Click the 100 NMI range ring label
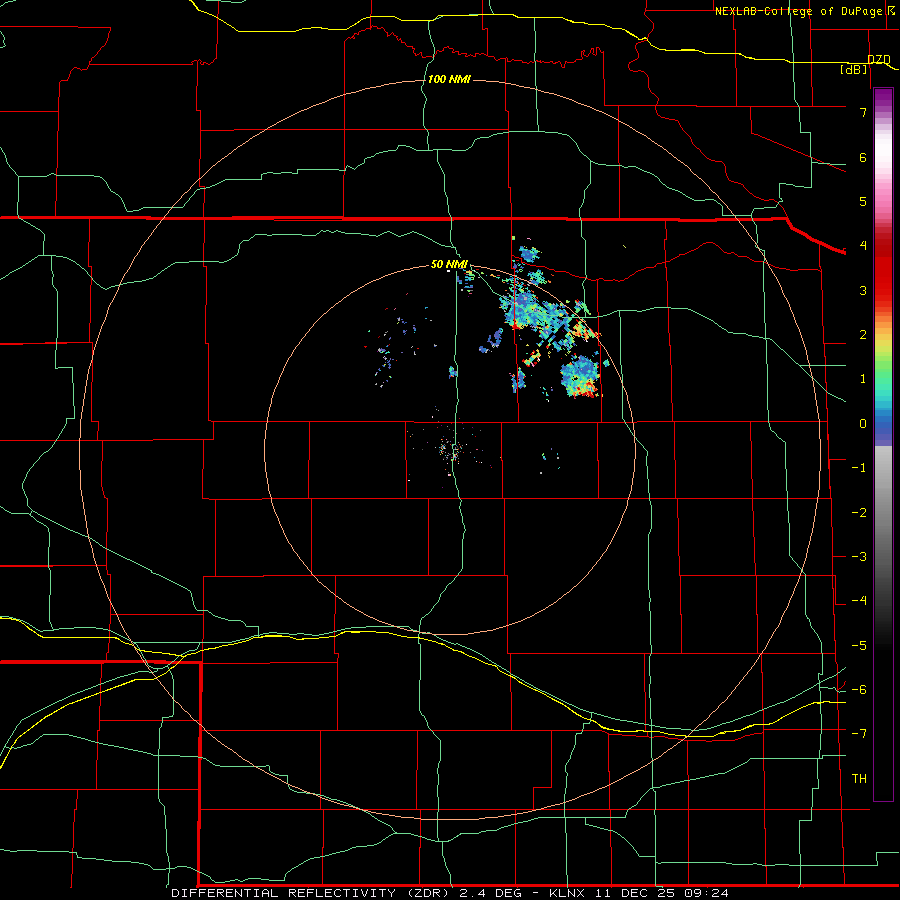The image size is (900, 900). tap(449, 79)
